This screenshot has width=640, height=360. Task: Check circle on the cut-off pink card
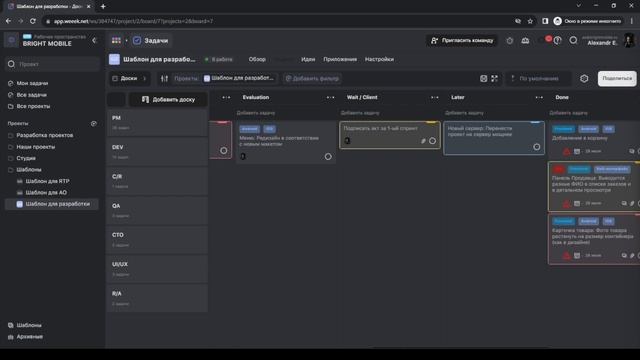[x=224, y=151]
